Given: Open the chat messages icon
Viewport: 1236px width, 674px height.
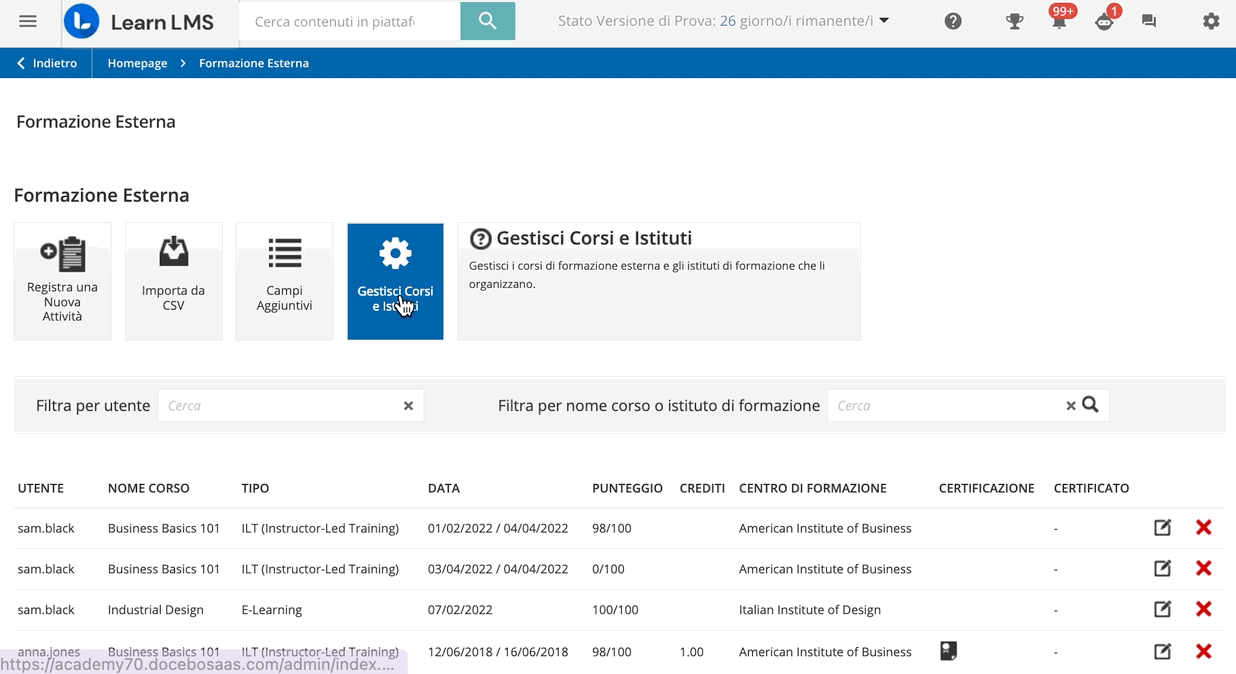Looking at the screenshot, I should pyautogui.click(x=1149, y=21).
